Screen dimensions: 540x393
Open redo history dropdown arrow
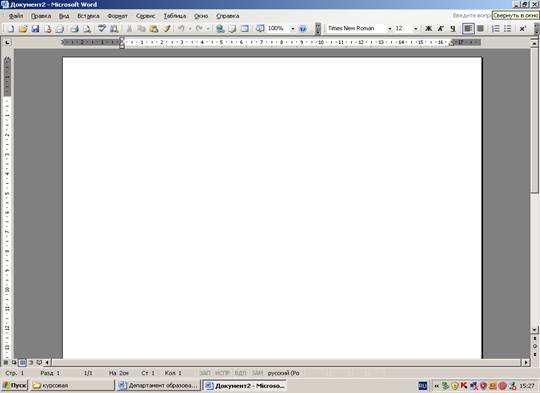tap(208, 29)
